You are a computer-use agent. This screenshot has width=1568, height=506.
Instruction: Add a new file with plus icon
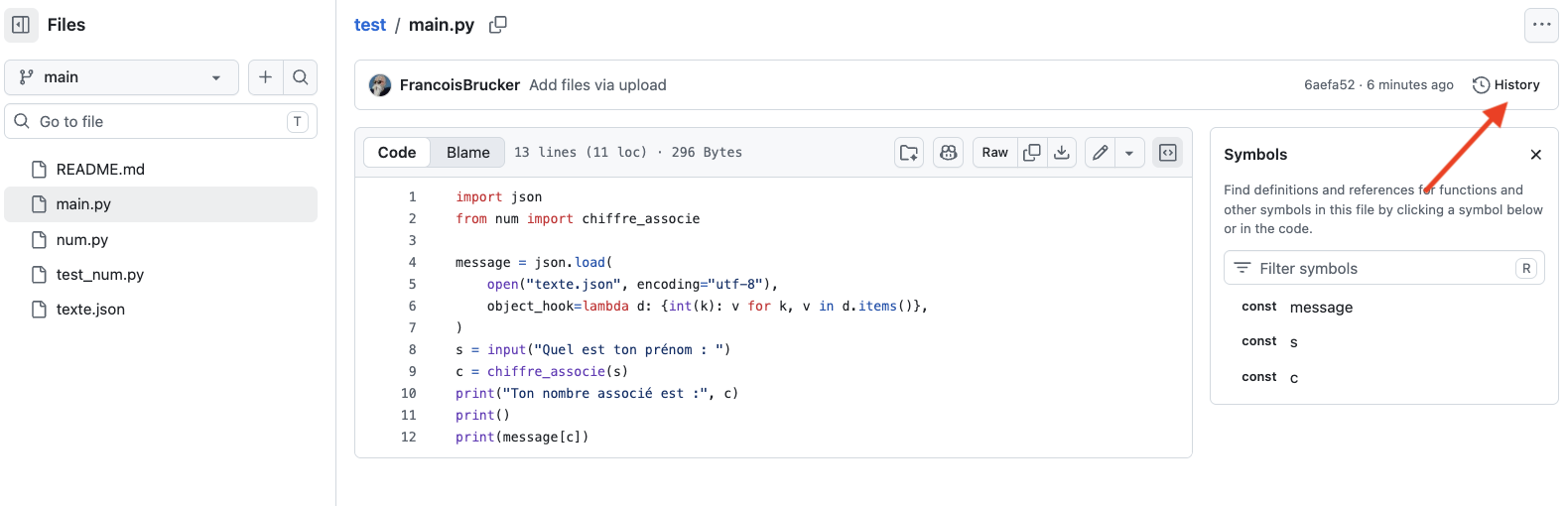pos(265,77)
